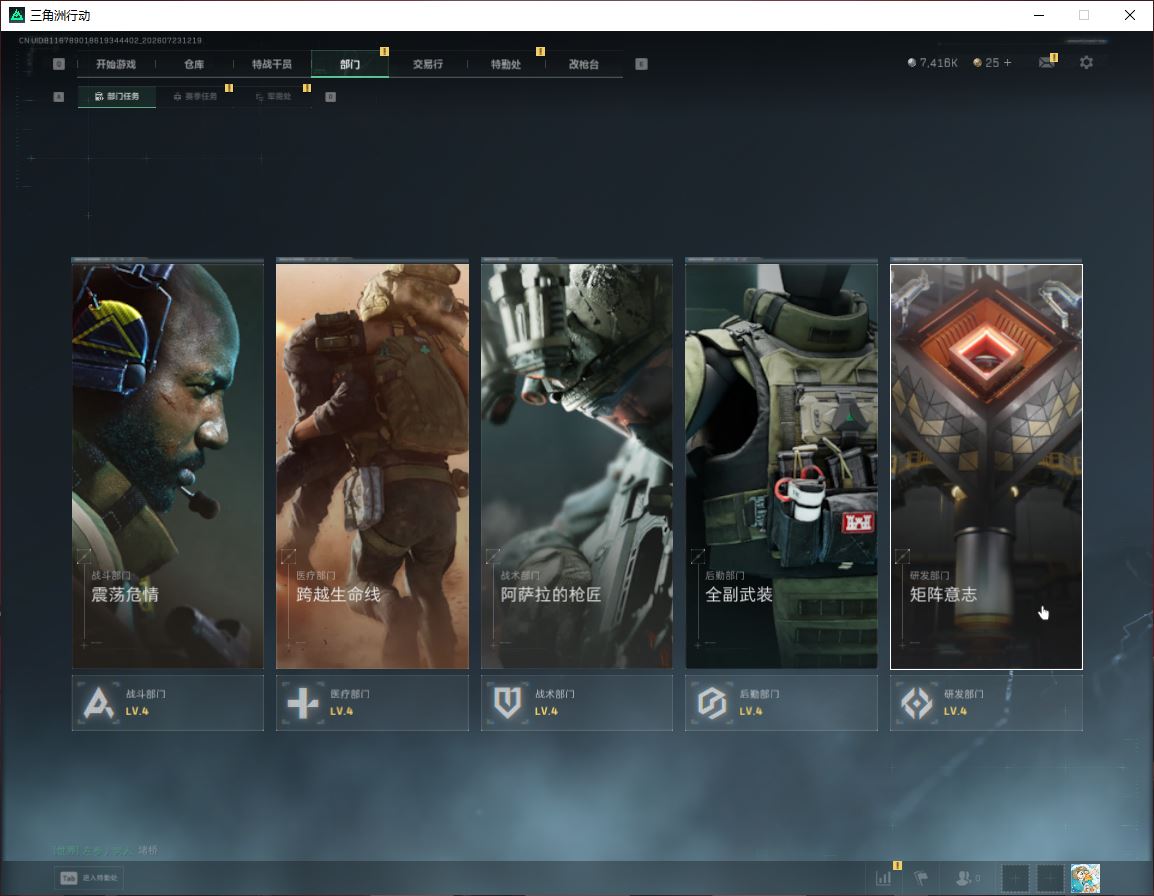Click the 阿萨拉的枪匠 title text

[x=551, y=594]
